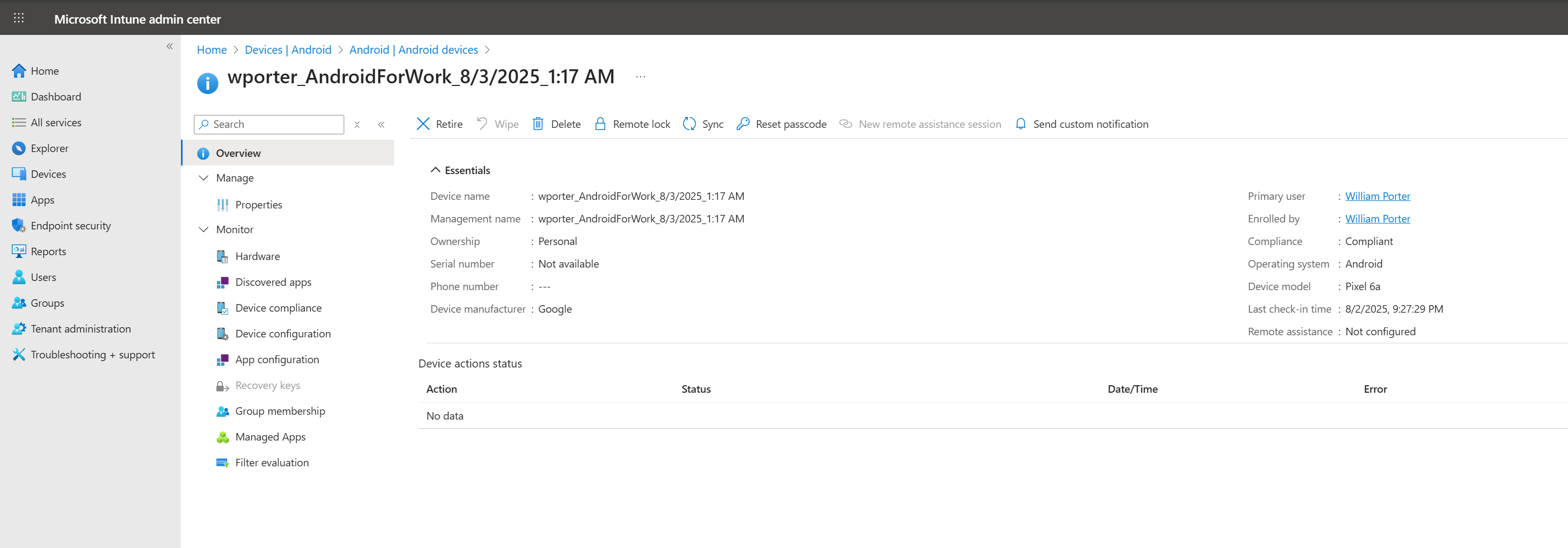
Task: Open Troubleshooting + support
Action: [x=92, y=355]
